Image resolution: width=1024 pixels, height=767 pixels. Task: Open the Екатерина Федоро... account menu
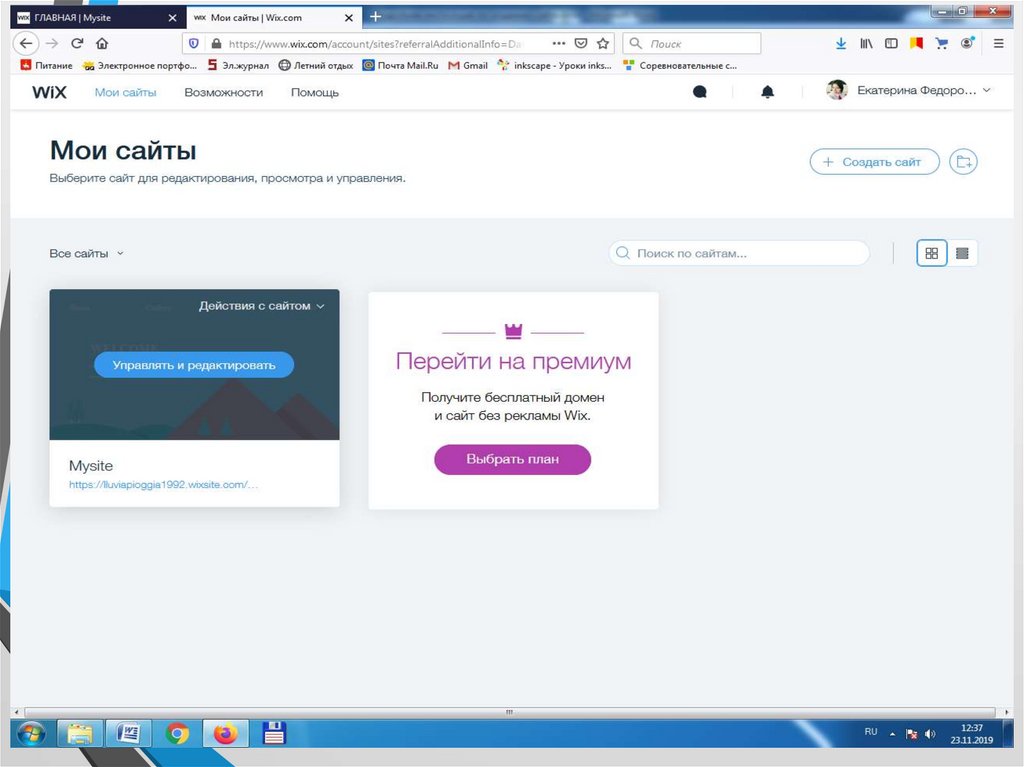coord(908,90)
